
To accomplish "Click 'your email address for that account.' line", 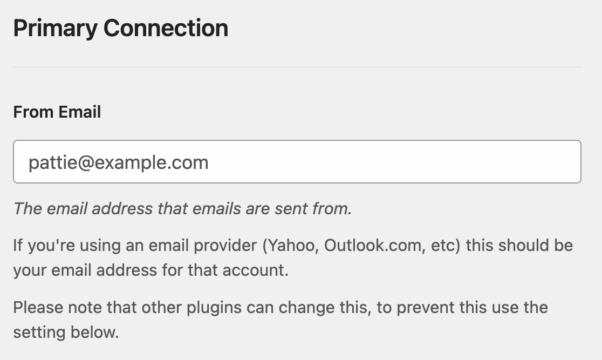I will [x=151, y=270].
